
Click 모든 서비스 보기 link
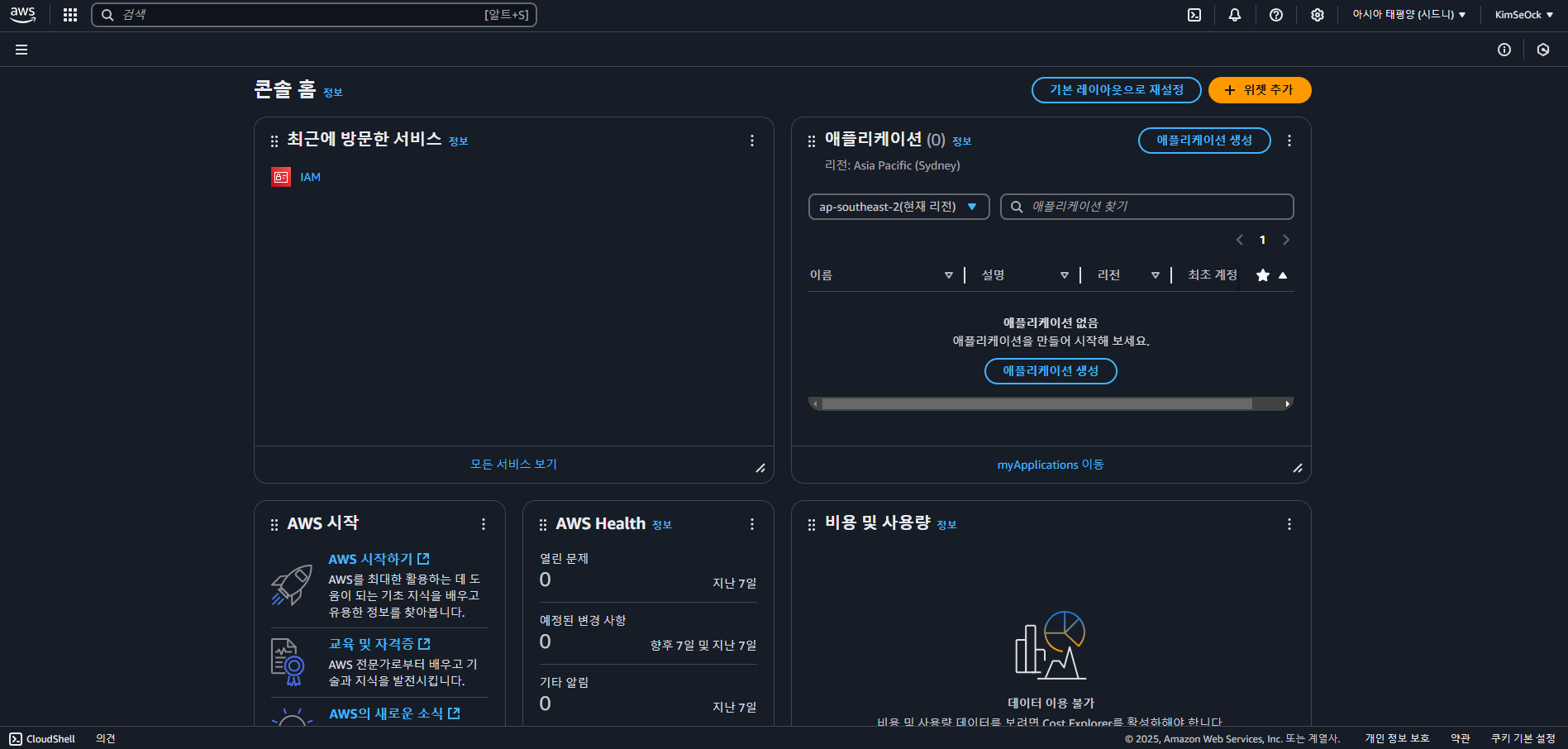coord(513,465)
